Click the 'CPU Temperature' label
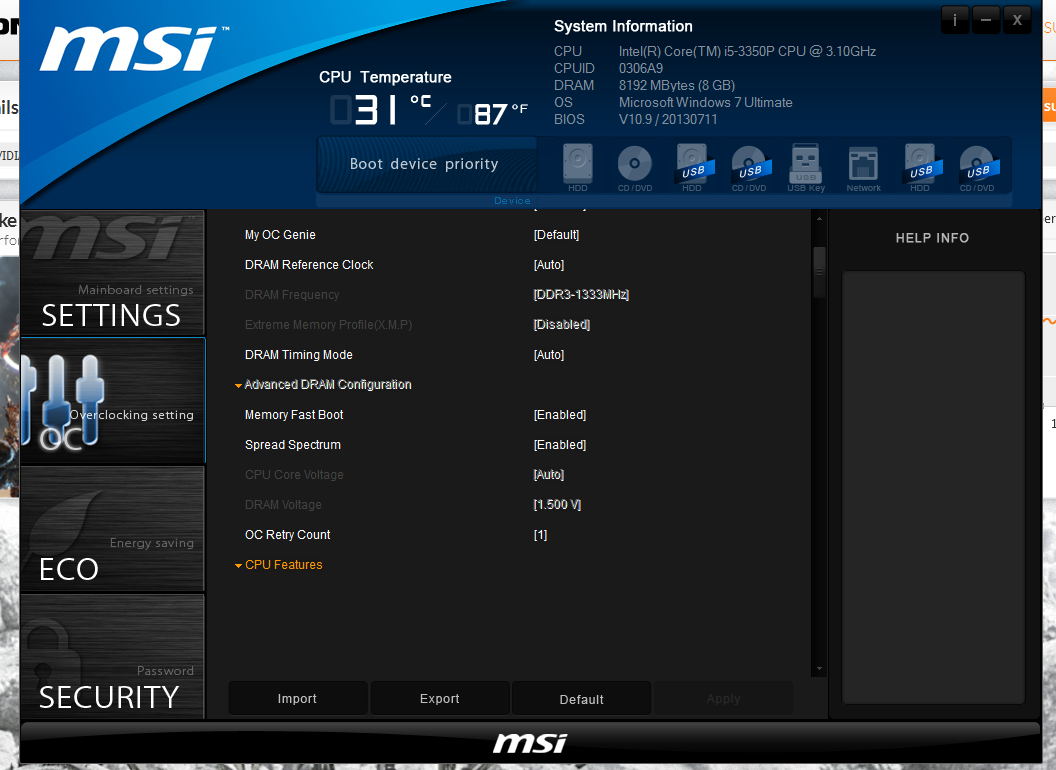The height and width of the screenshot is (770, 1056). click(x=385, y=77)
